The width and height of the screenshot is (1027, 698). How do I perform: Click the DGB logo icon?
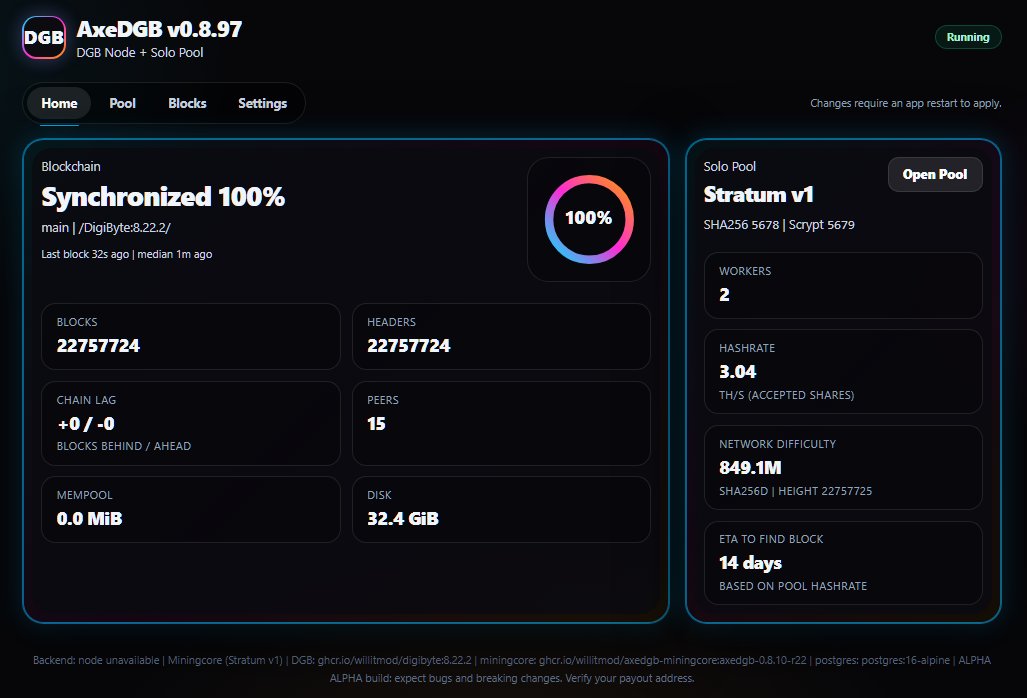(44, 37)
